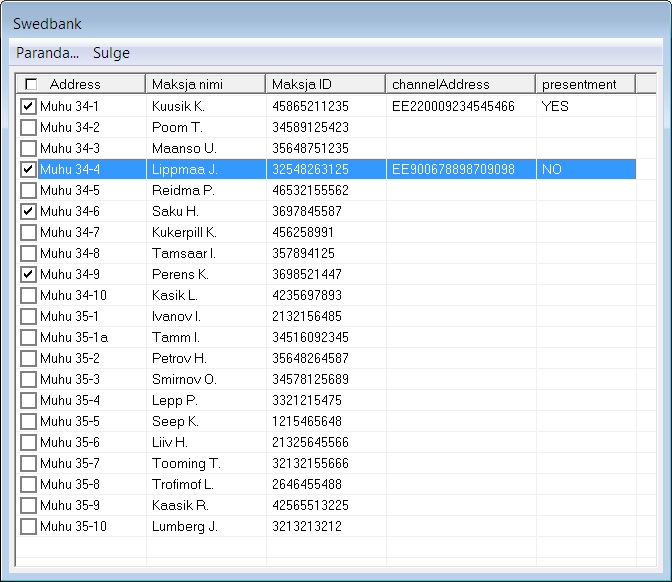The image size is (672, 582).
Task: Sort by the Maksja nimi column header
Action: [x=206, y=84]
